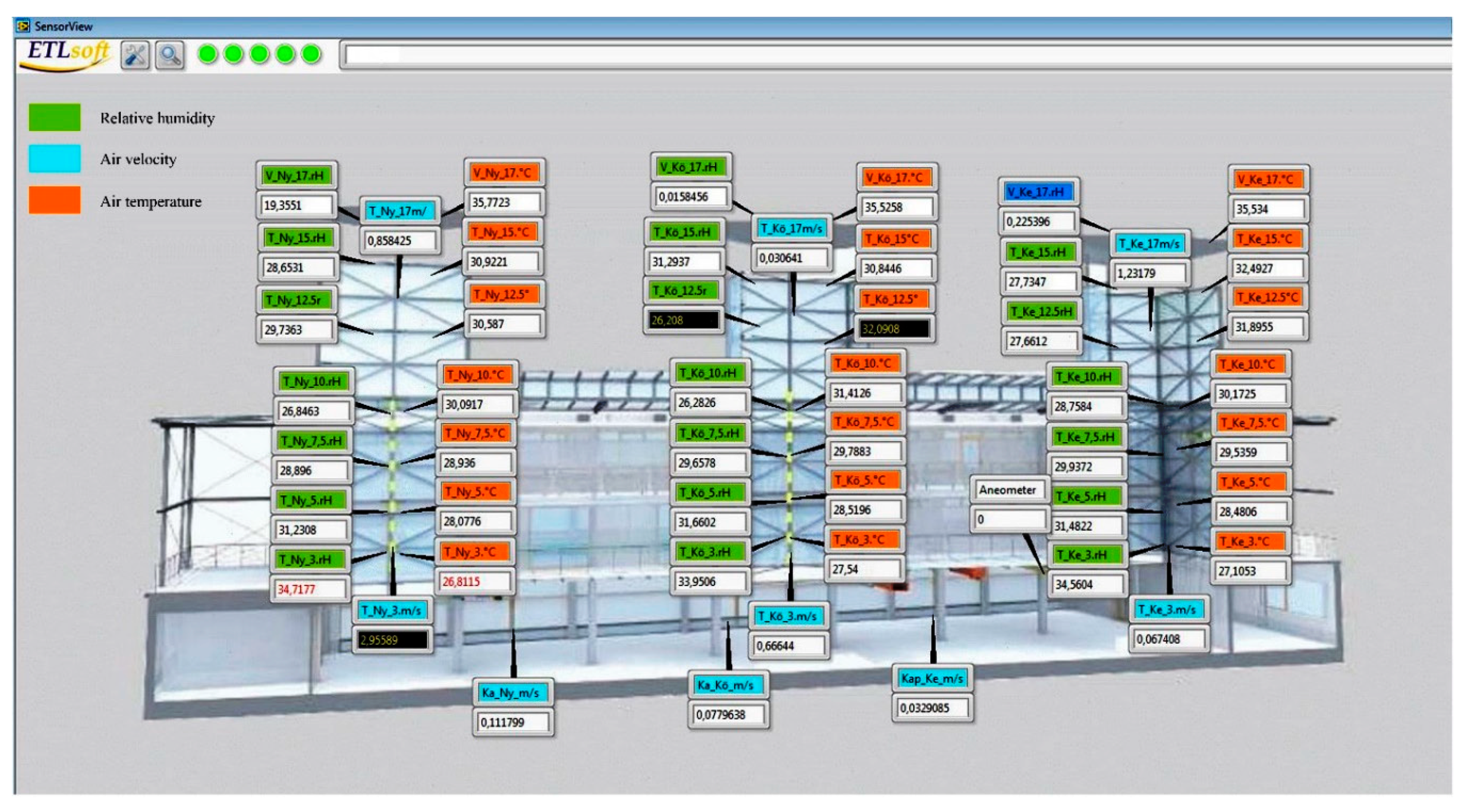
Task: Click the wrench and screwdriver settings icon
Action: click(135, 55)
